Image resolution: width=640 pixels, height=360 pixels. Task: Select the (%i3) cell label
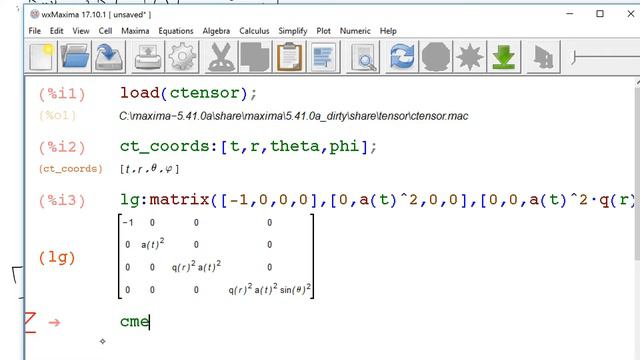[x=62, y=200]
